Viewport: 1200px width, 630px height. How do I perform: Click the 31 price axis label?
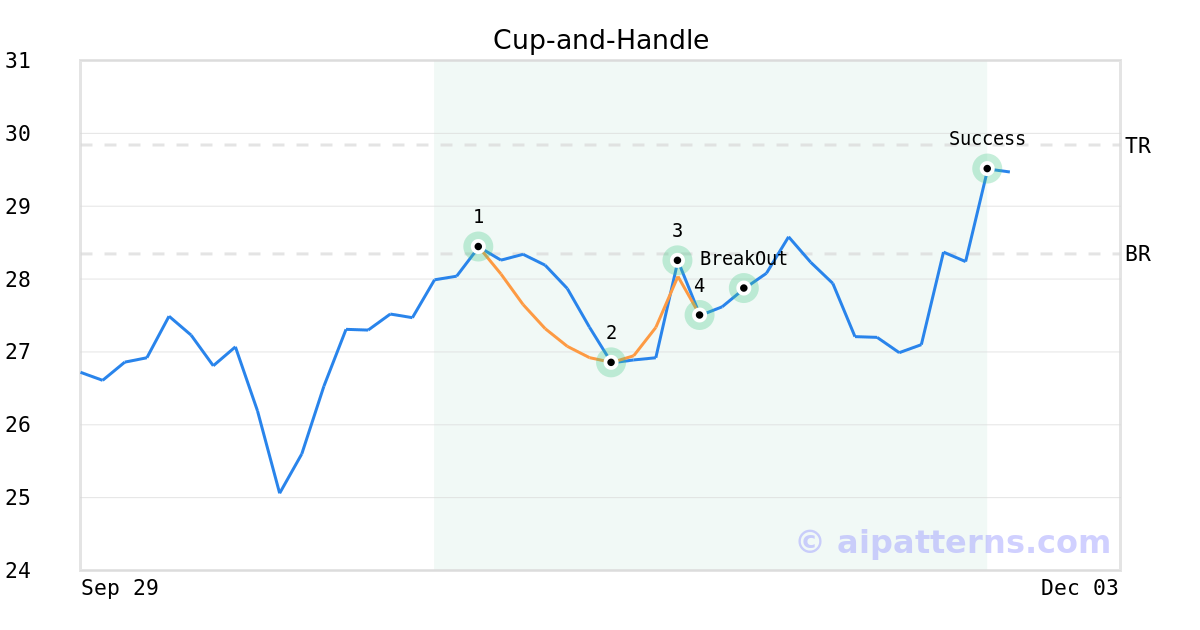tap(18, 61)
